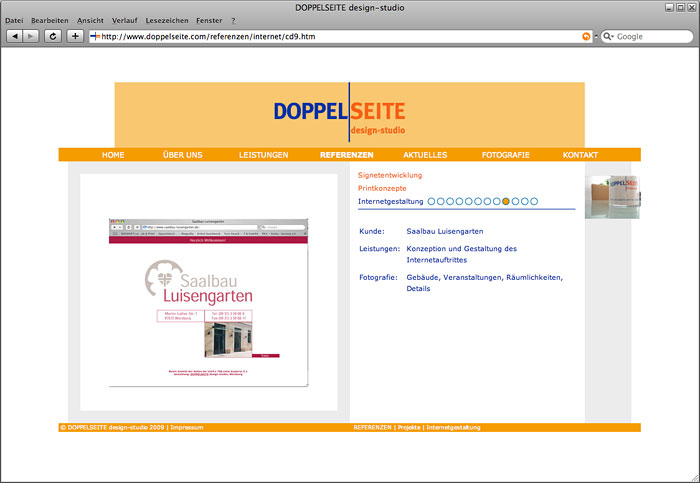The width and height of the screenshot is (700, 483).
Task: Click Projekte in the footer breadcrumb
Action: pyautogui.click(x=409, y=428)
